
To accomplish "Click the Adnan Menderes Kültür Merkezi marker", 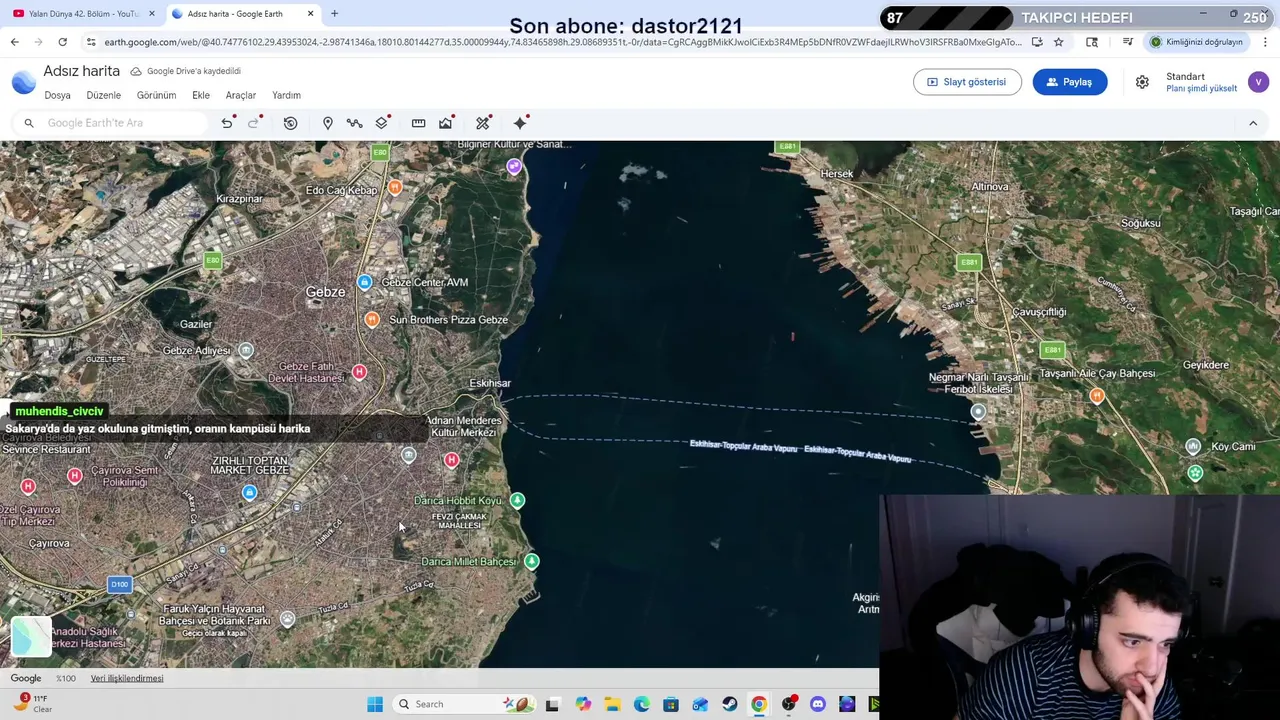I will pos(408,456).
